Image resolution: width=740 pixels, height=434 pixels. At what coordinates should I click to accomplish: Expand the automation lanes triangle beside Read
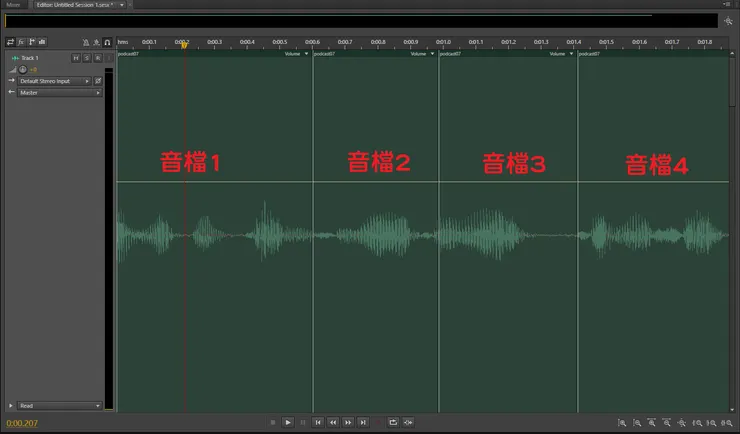pyautogui.click(x=10, y=406)
